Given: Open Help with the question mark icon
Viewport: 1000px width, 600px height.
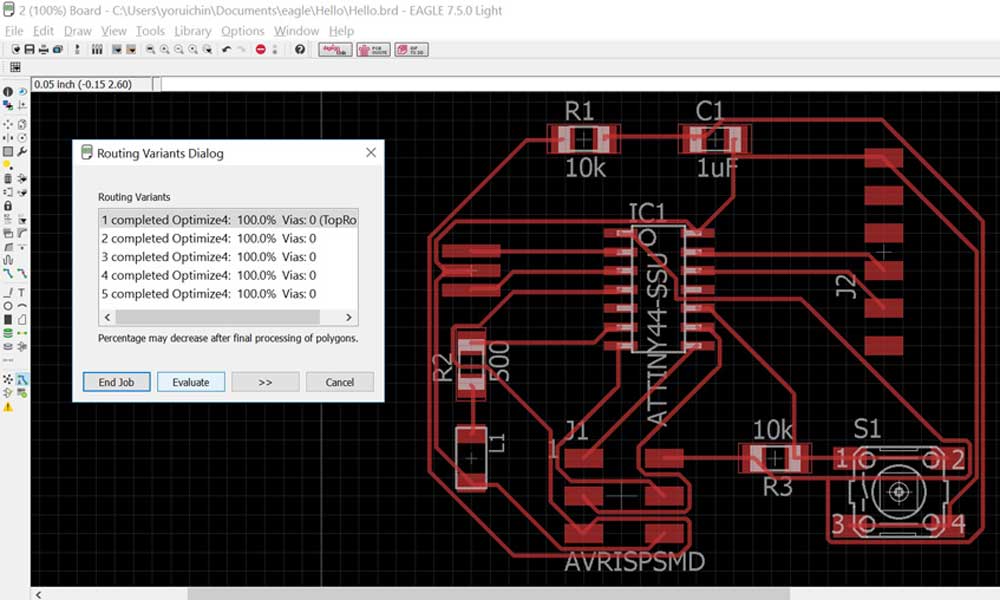Looking at the screenshot, I should [x=300, y=49].
